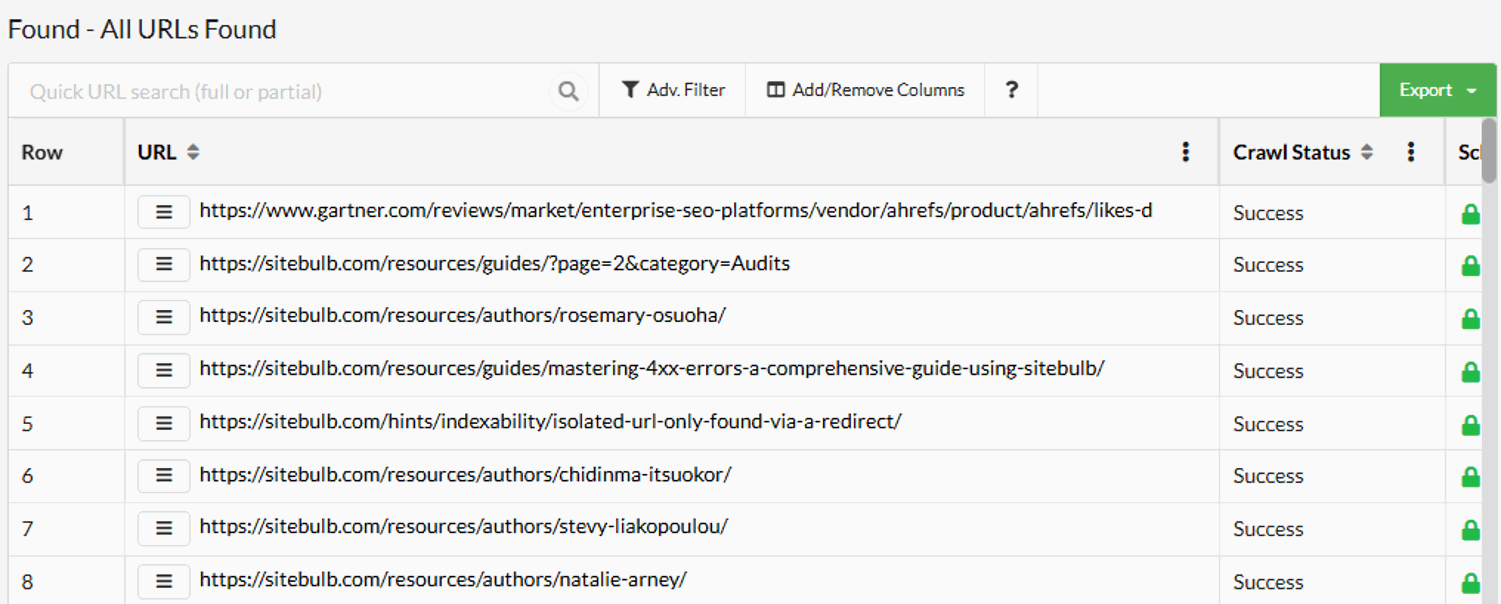The height and width of the screenshot is (604, 1501).
Task: Sort by the URL column header
Action: [x=168, y=152]
